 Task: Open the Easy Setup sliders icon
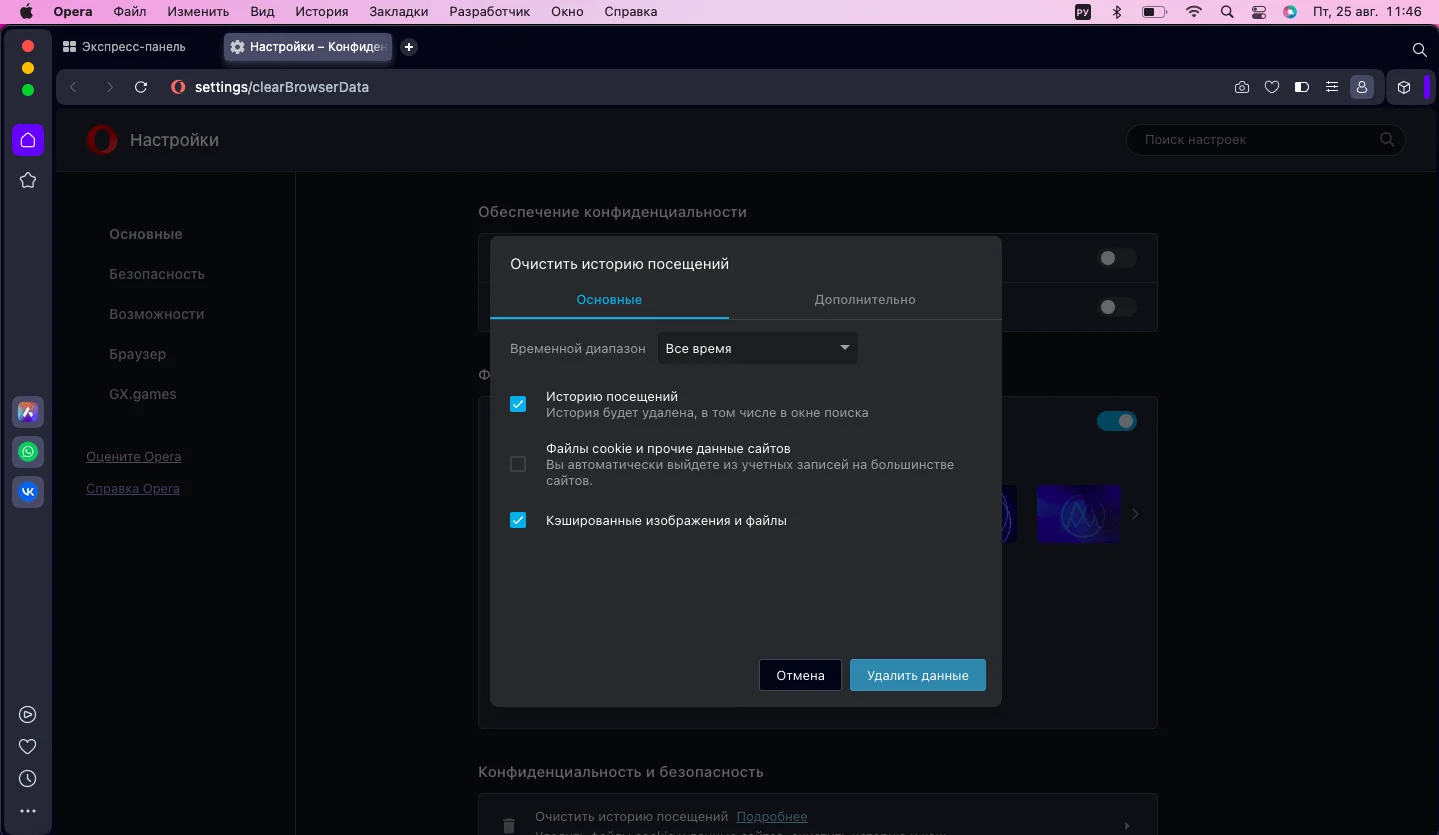1331,87
